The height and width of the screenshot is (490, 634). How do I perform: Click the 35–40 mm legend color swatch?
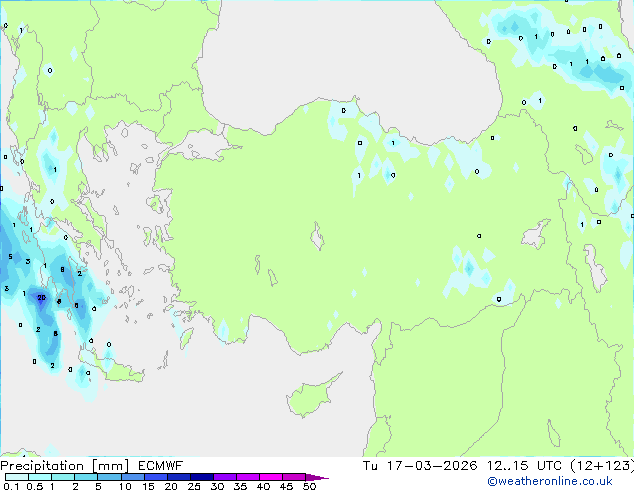pos(247,477)
